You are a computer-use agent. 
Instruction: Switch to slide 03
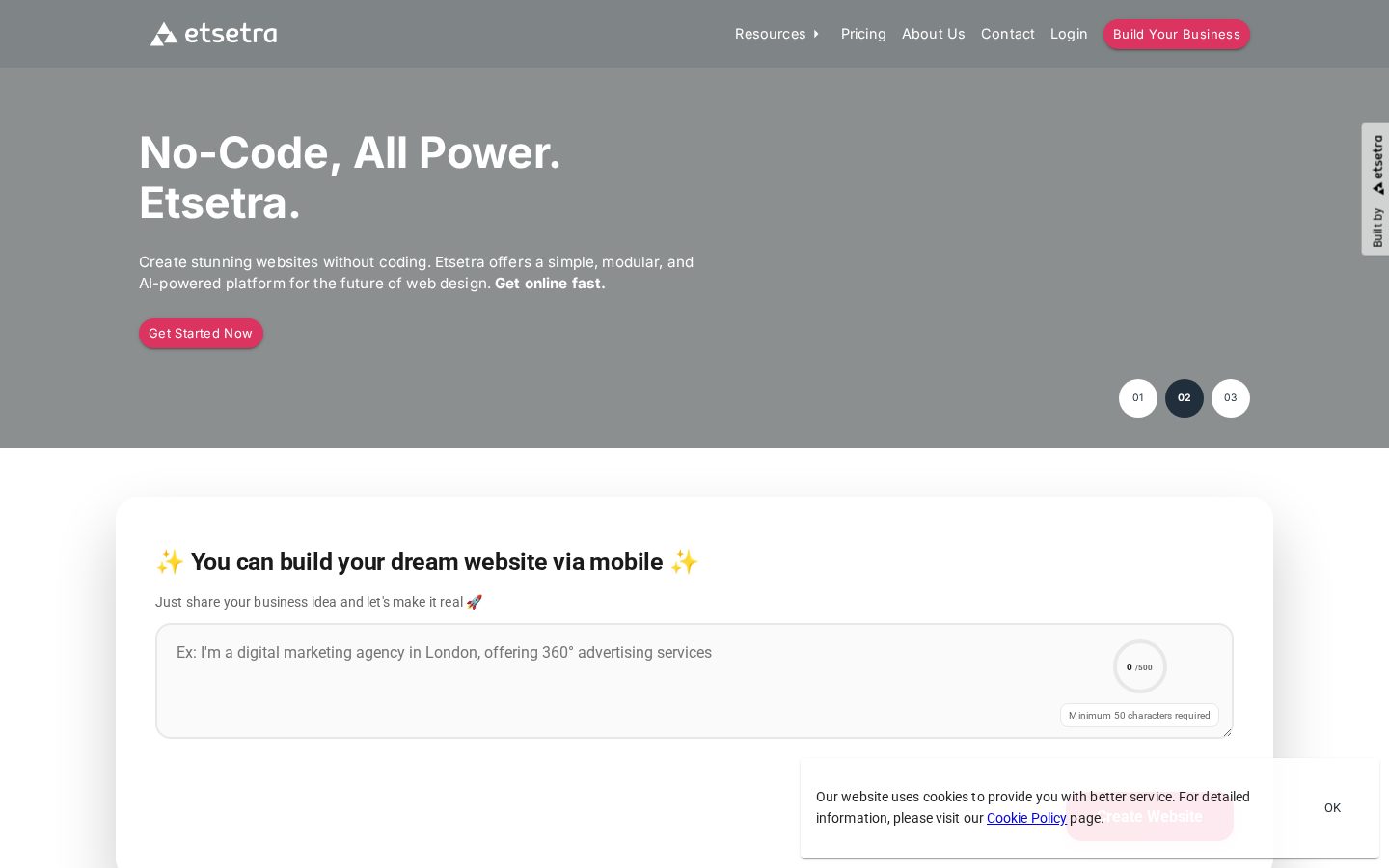1231,398
